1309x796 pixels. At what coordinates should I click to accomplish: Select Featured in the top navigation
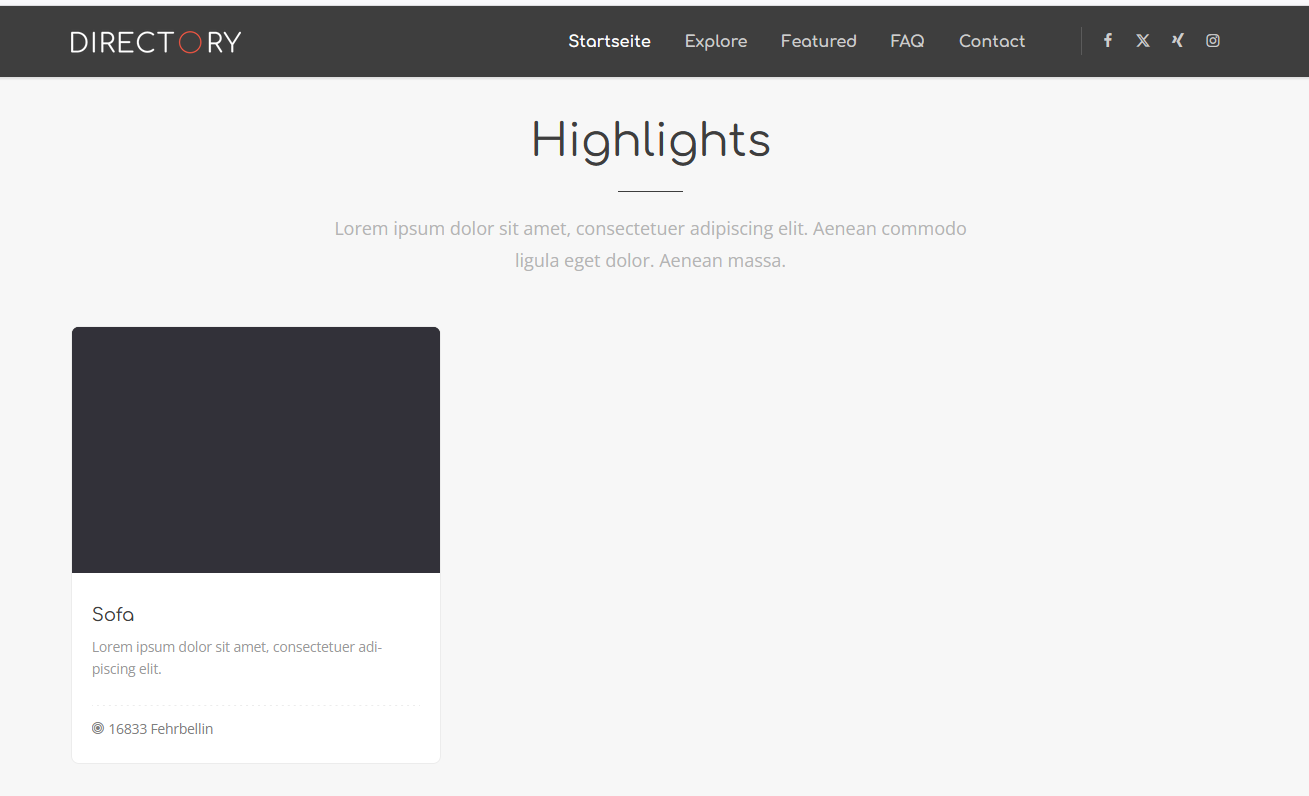click(818, 41)
